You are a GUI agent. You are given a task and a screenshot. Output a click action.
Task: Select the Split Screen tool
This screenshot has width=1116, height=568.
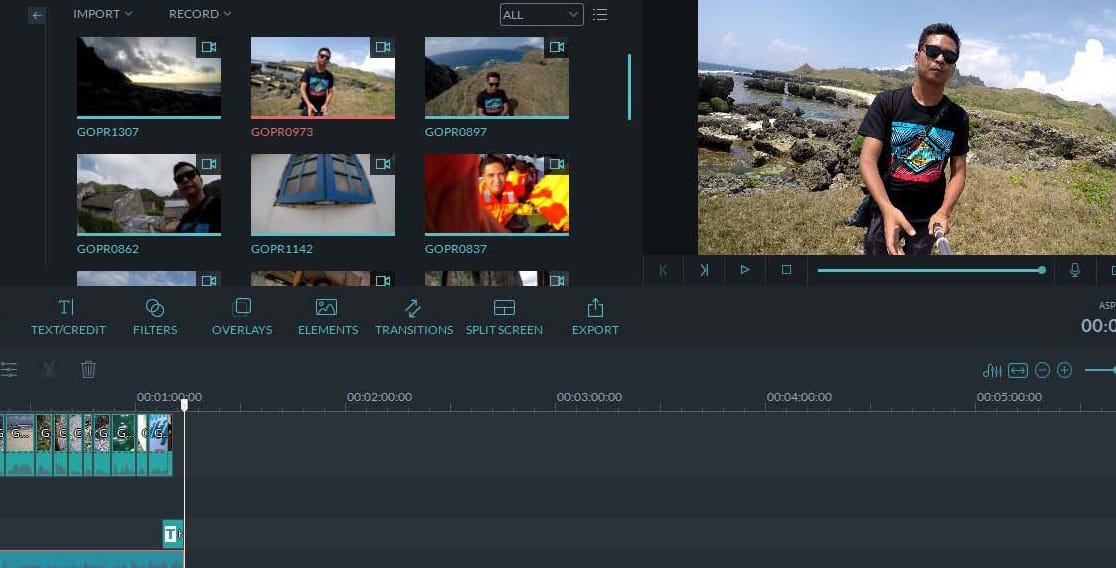pos(504,316)
